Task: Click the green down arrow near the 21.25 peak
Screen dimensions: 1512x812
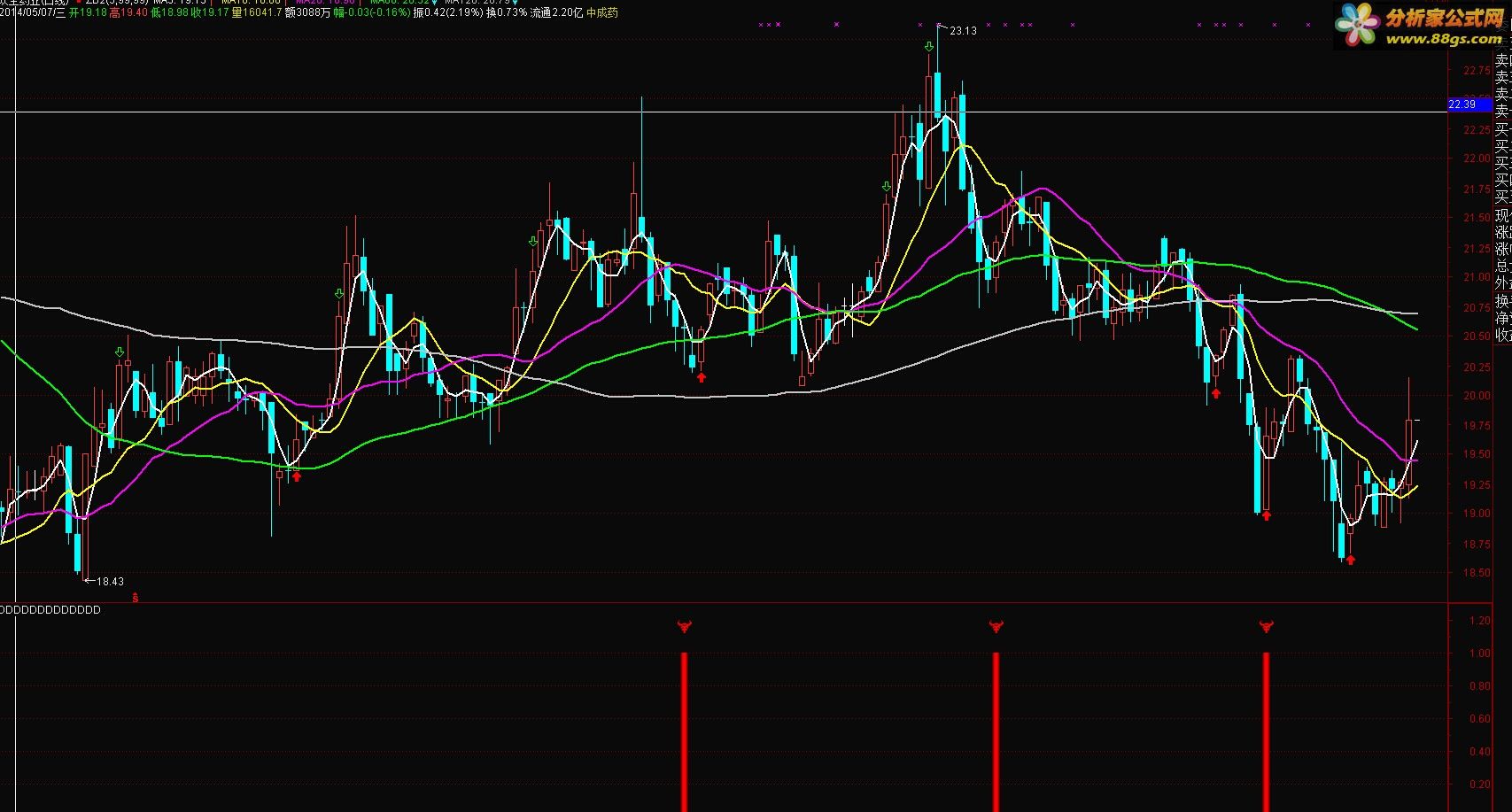Action: point(533,241)
